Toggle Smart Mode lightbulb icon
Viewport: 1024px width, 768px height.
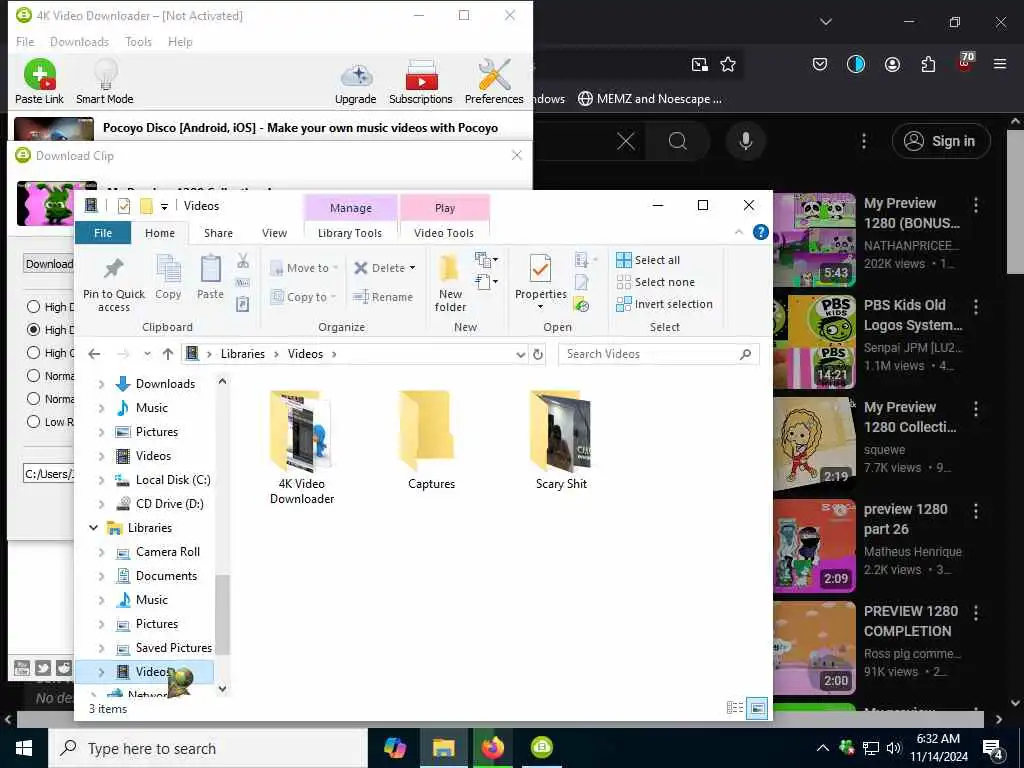click(104, 82)
